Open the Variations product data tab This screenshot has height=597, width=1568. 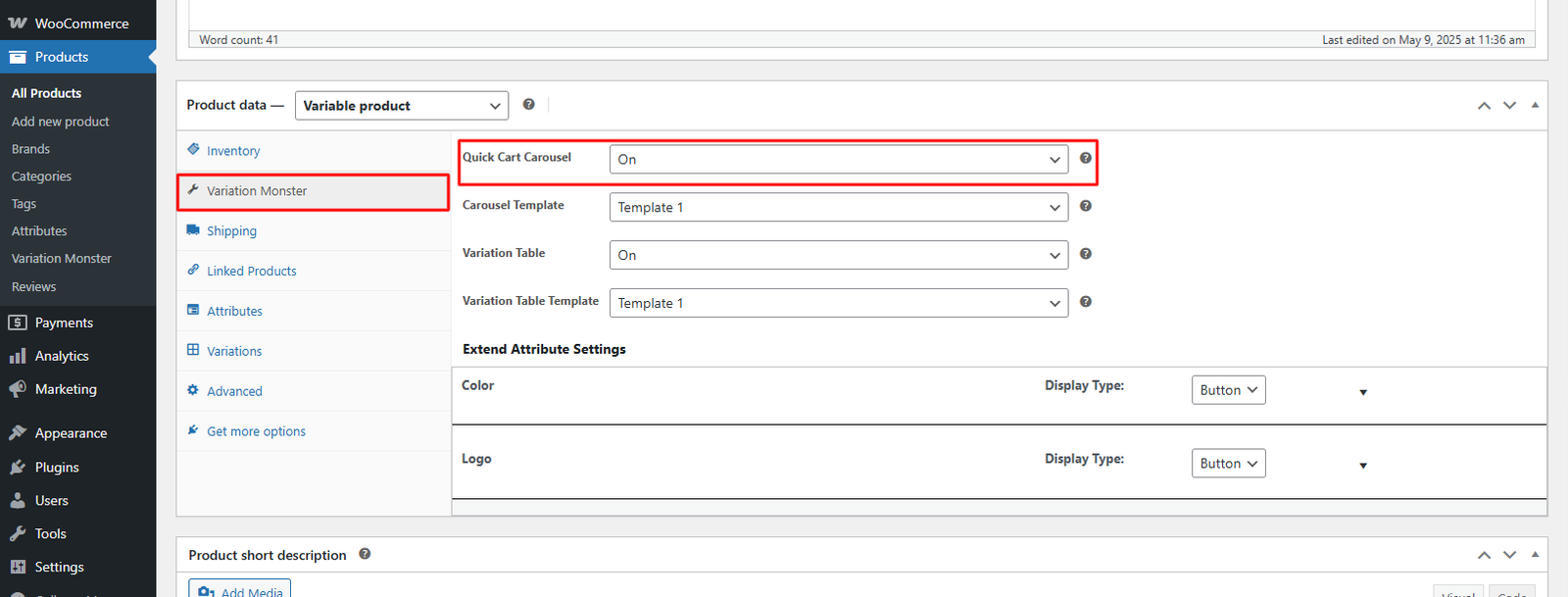pyautogui.click(x=234, y=351)
